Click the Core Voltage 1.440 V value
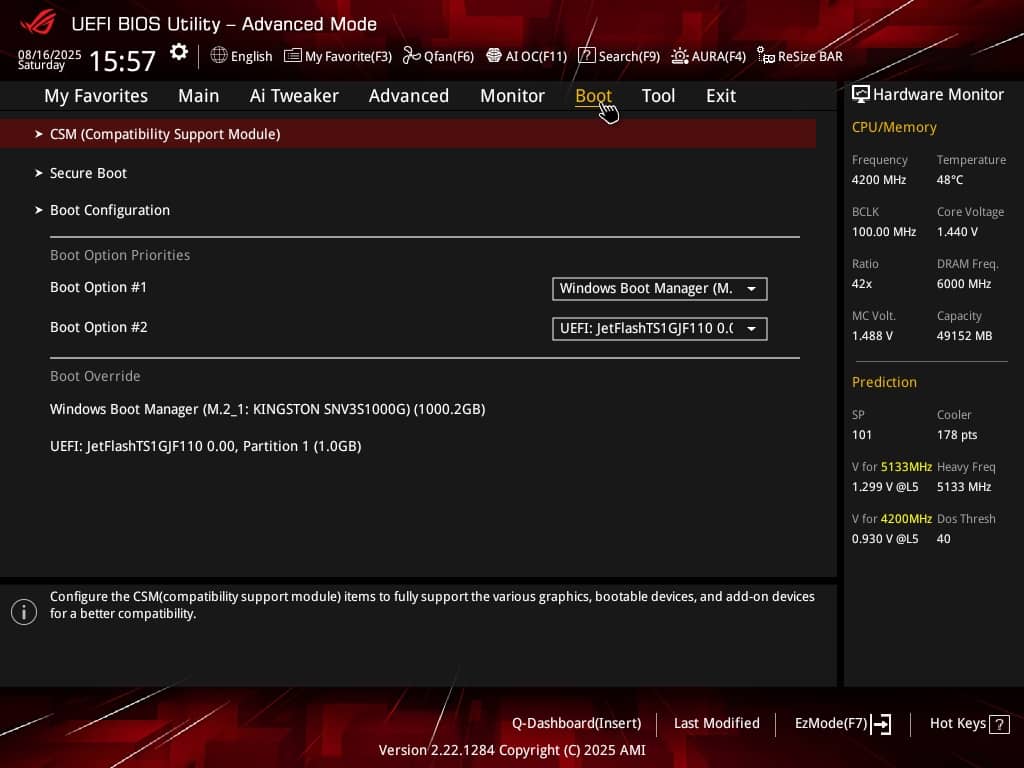 coord(957,232)
